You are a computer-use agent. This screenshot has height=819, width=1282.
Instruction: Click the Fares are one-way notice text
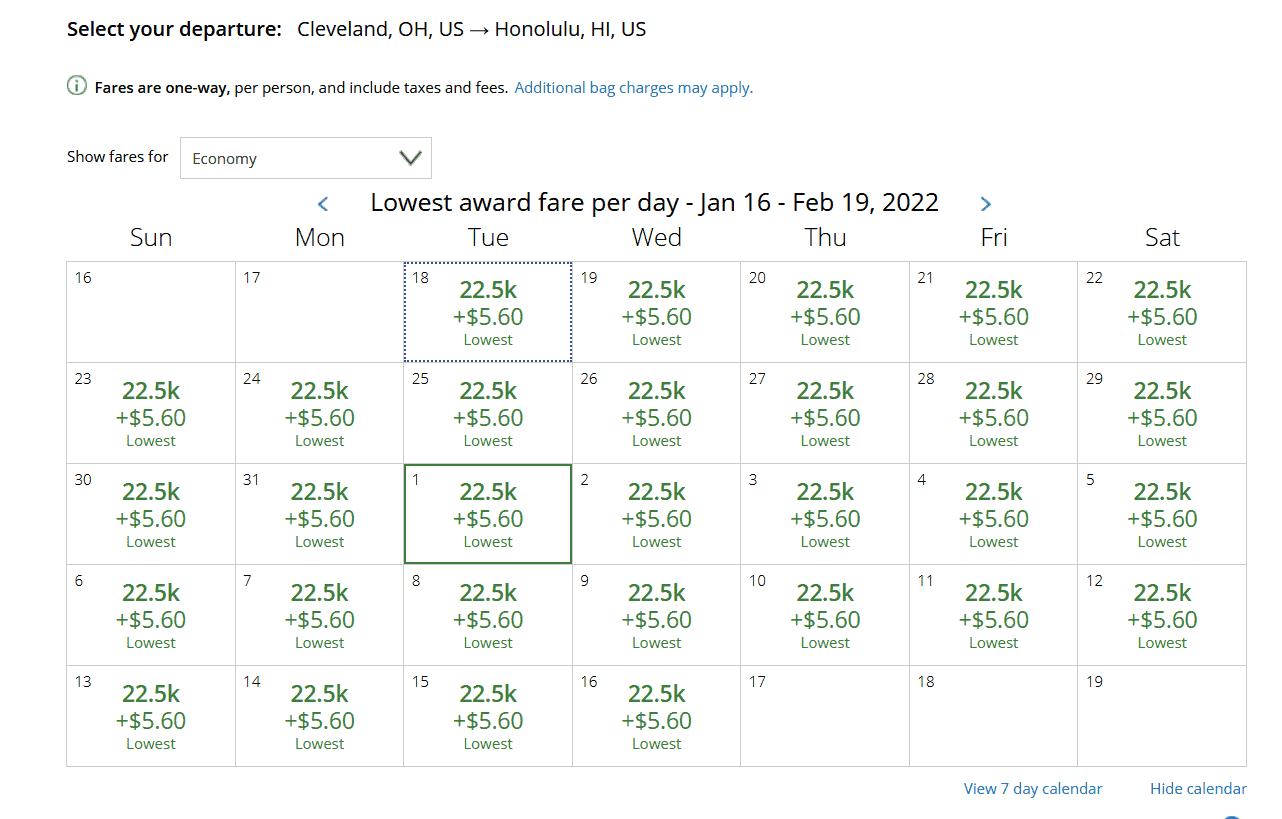301,88
